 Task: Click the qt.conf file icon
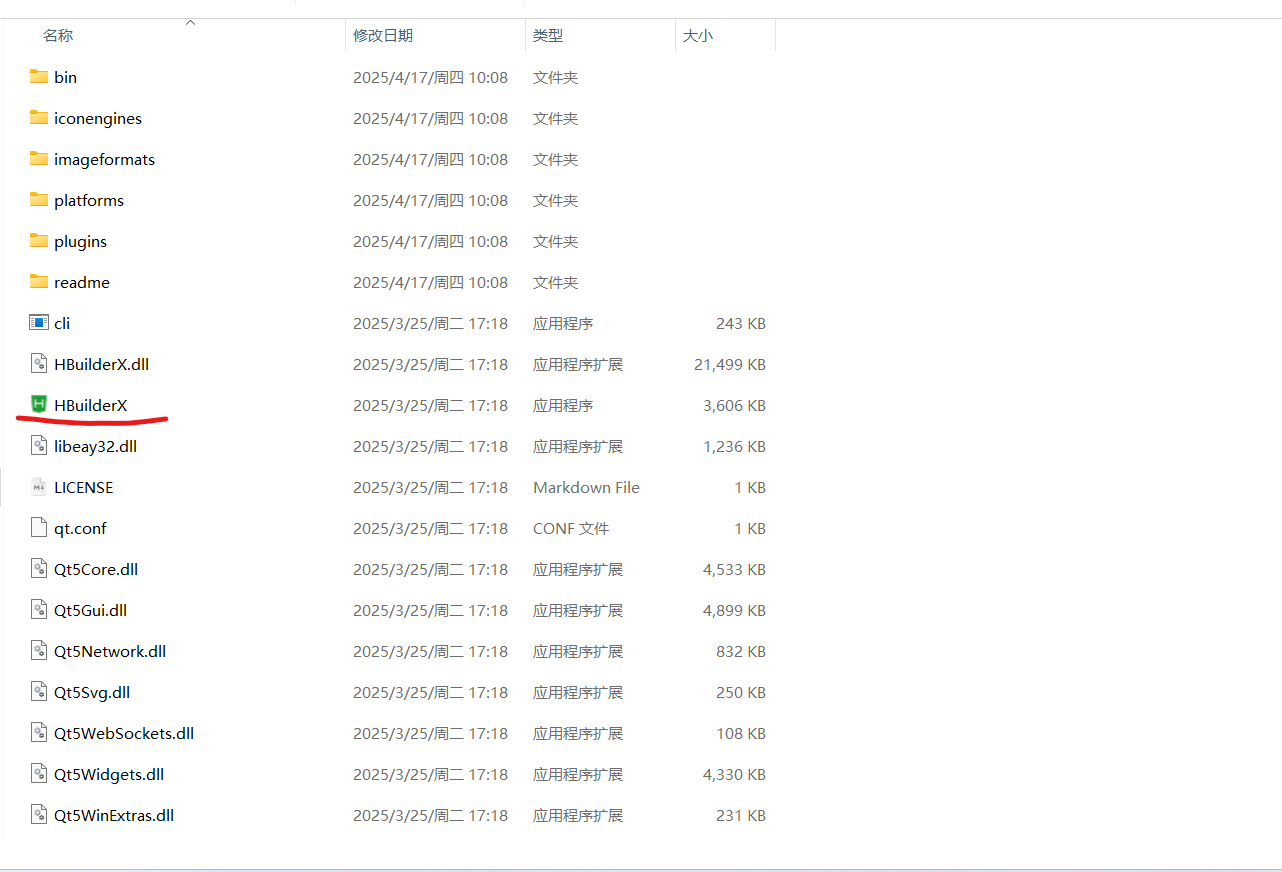click(39, 528)
